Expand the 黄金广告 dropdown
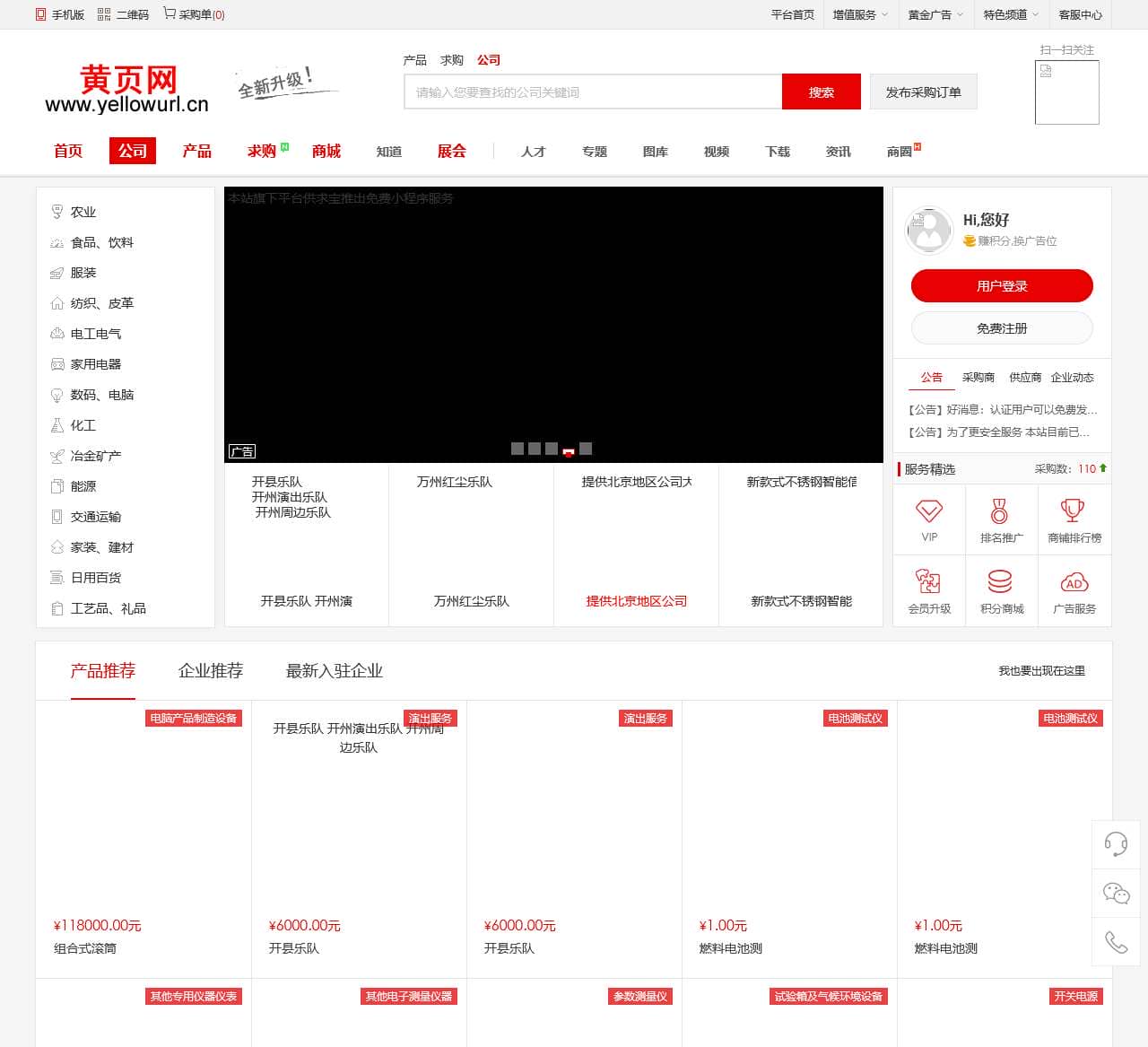Viewport: 1148px width, 1047px height. pyautogui.click(x=935, y=14)
